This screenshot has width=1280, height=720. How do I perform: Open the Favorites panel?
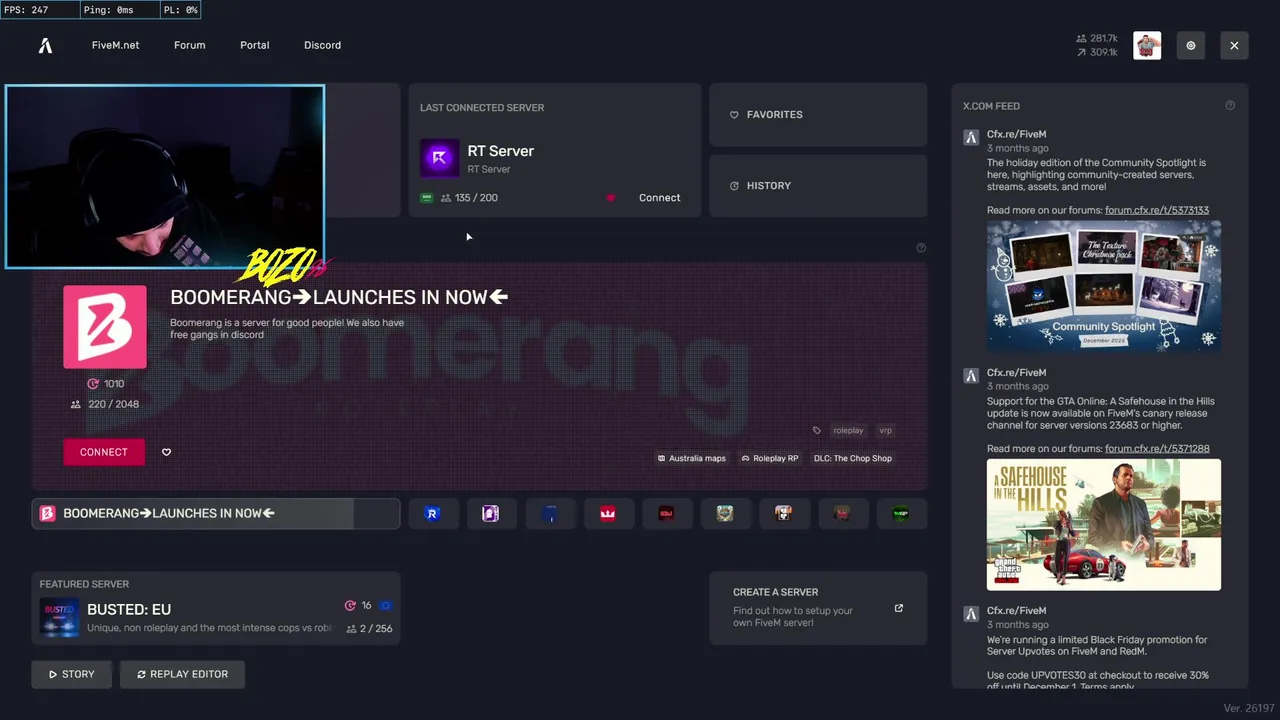tap(818, 115)
